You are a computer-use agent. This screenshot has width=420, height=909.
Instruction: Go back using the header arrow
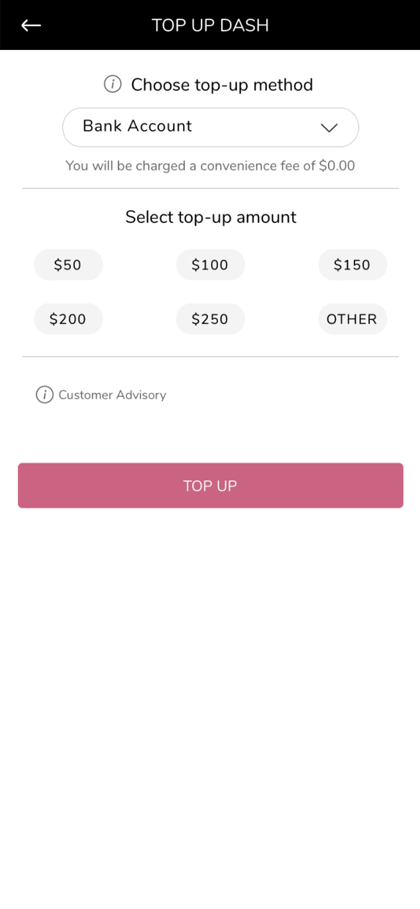[x=31, y=25]
